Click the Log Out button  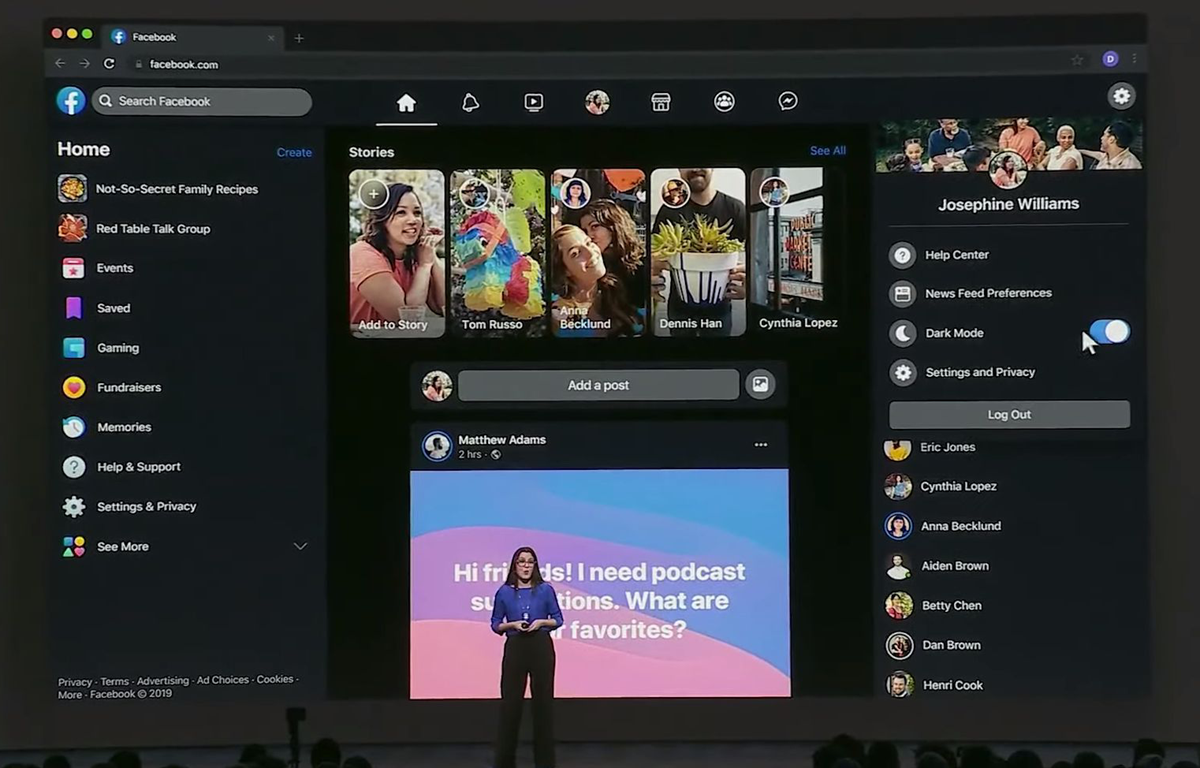pyautogui.click(x=1009, y=415)
